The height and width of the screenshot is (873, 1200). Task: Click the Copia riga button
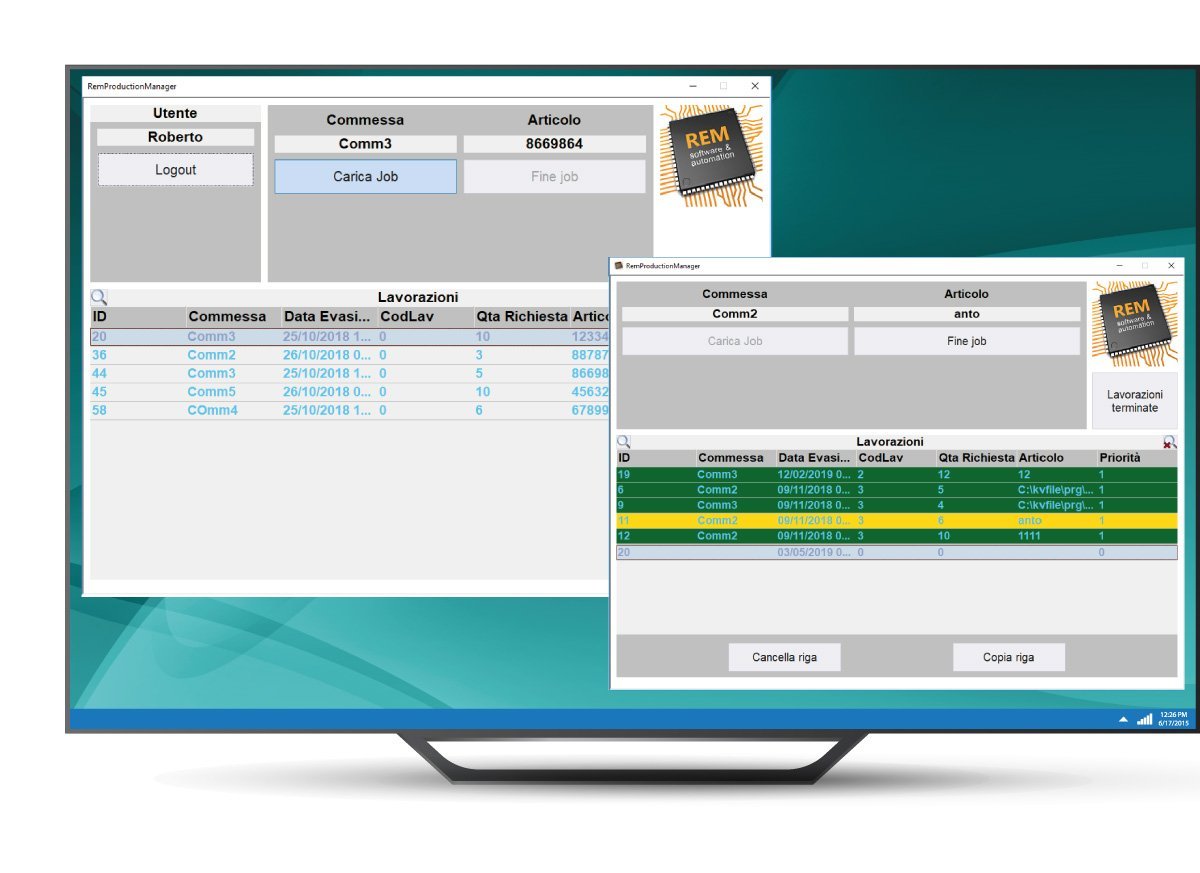click(1008, 657)
